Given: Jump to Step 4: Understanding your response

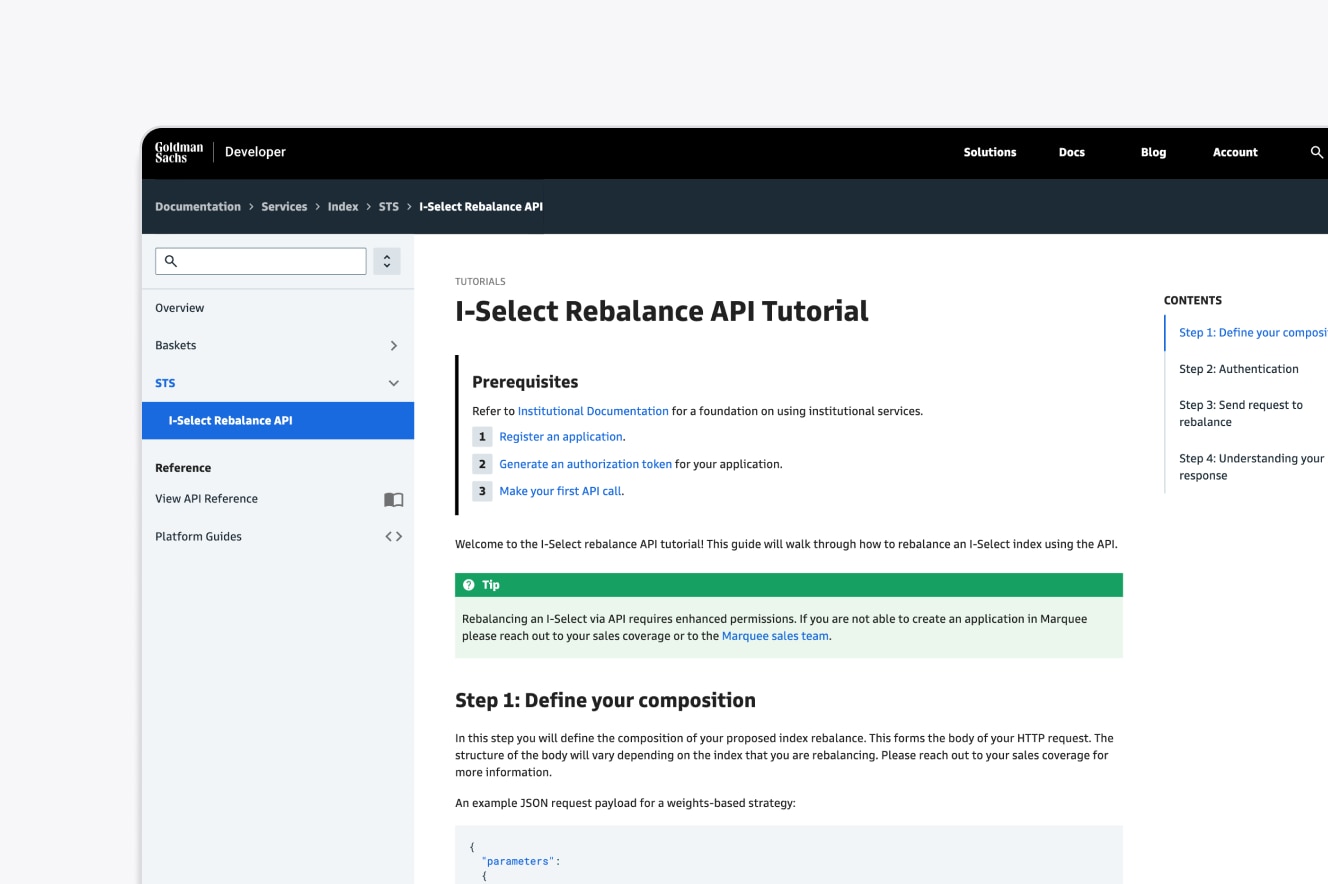Looking at the screenshot, I should (1251, 467).
